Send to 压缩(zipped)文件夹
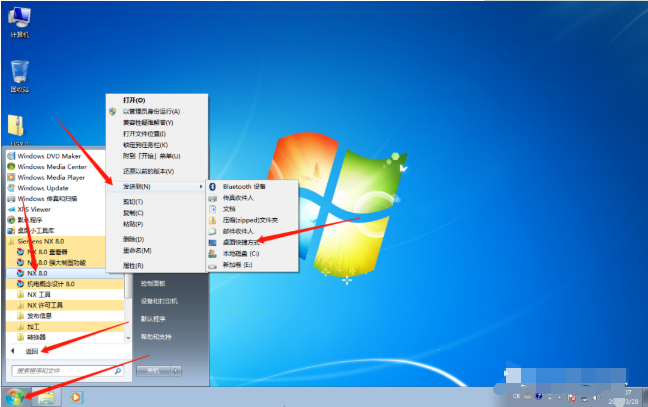This screenshot has width=648, height=407. point(252,220)
